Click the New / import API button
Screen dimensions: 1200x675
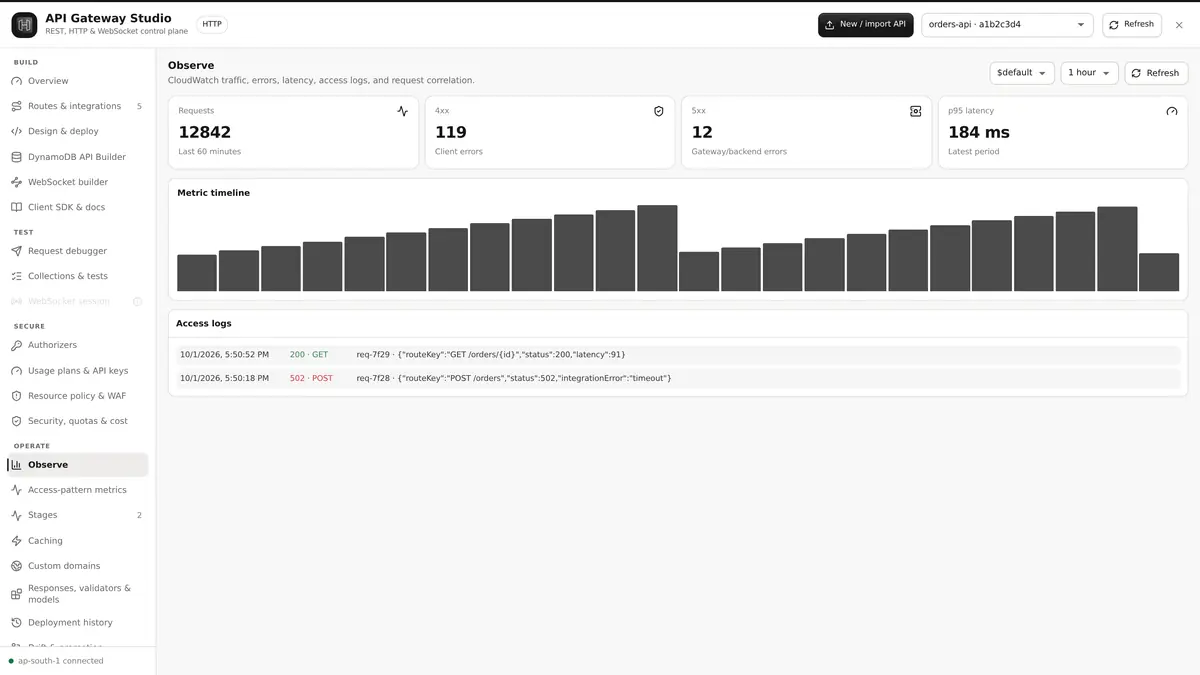(865, 25)
